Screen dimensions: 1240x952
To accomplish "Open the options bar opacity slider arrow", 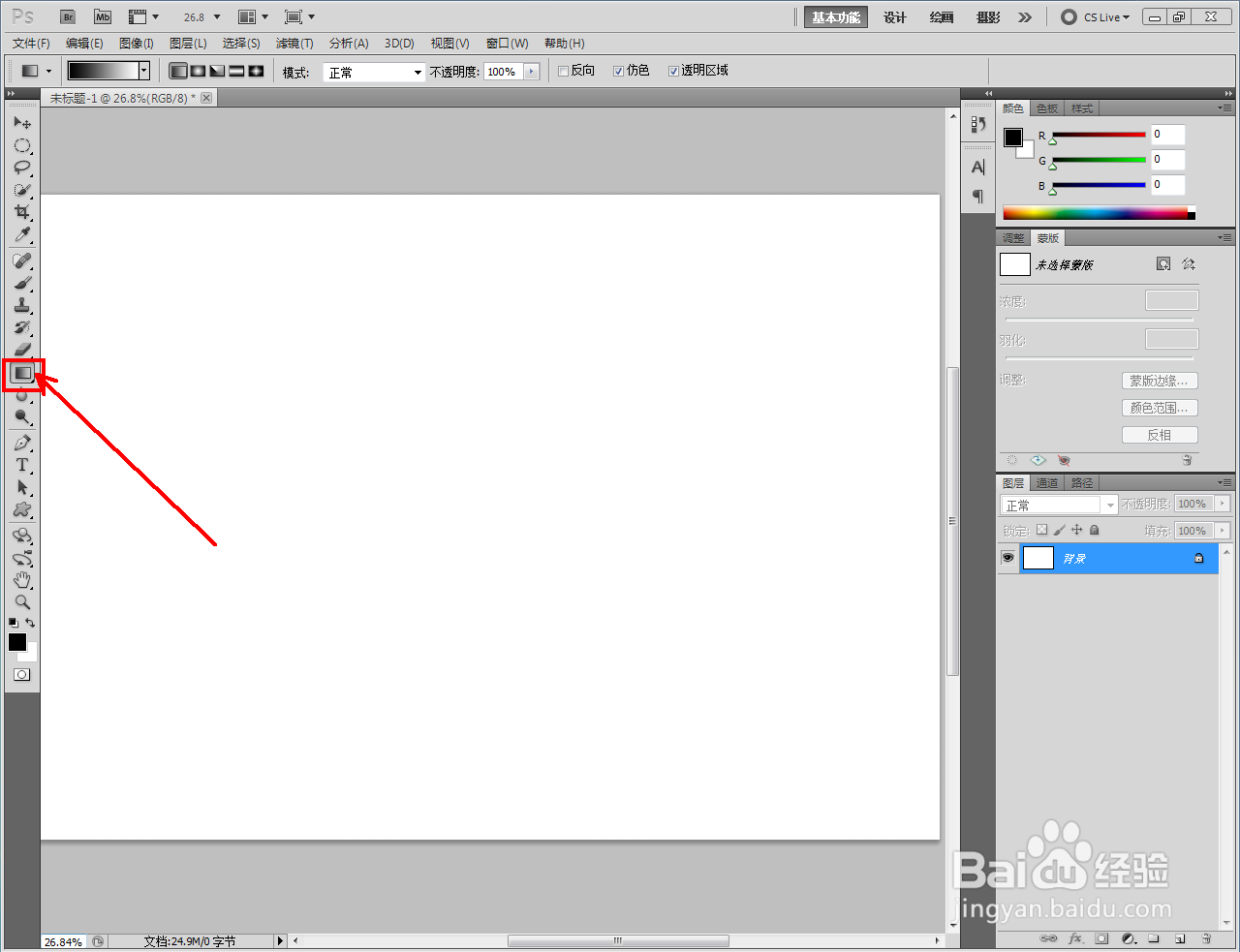I will (x=532, y=72).
